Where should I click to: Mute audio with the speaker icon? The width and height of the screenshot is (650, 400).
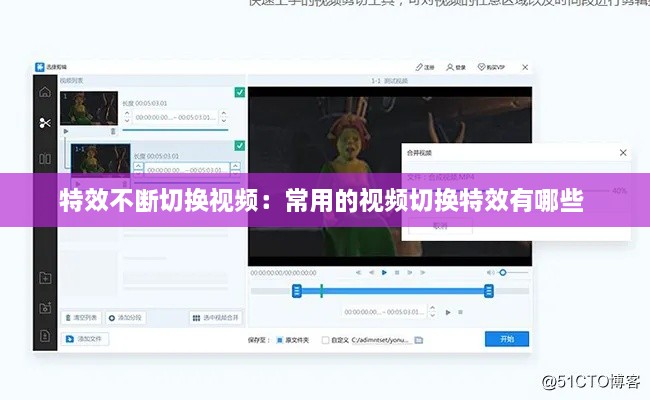click(490, 272)
